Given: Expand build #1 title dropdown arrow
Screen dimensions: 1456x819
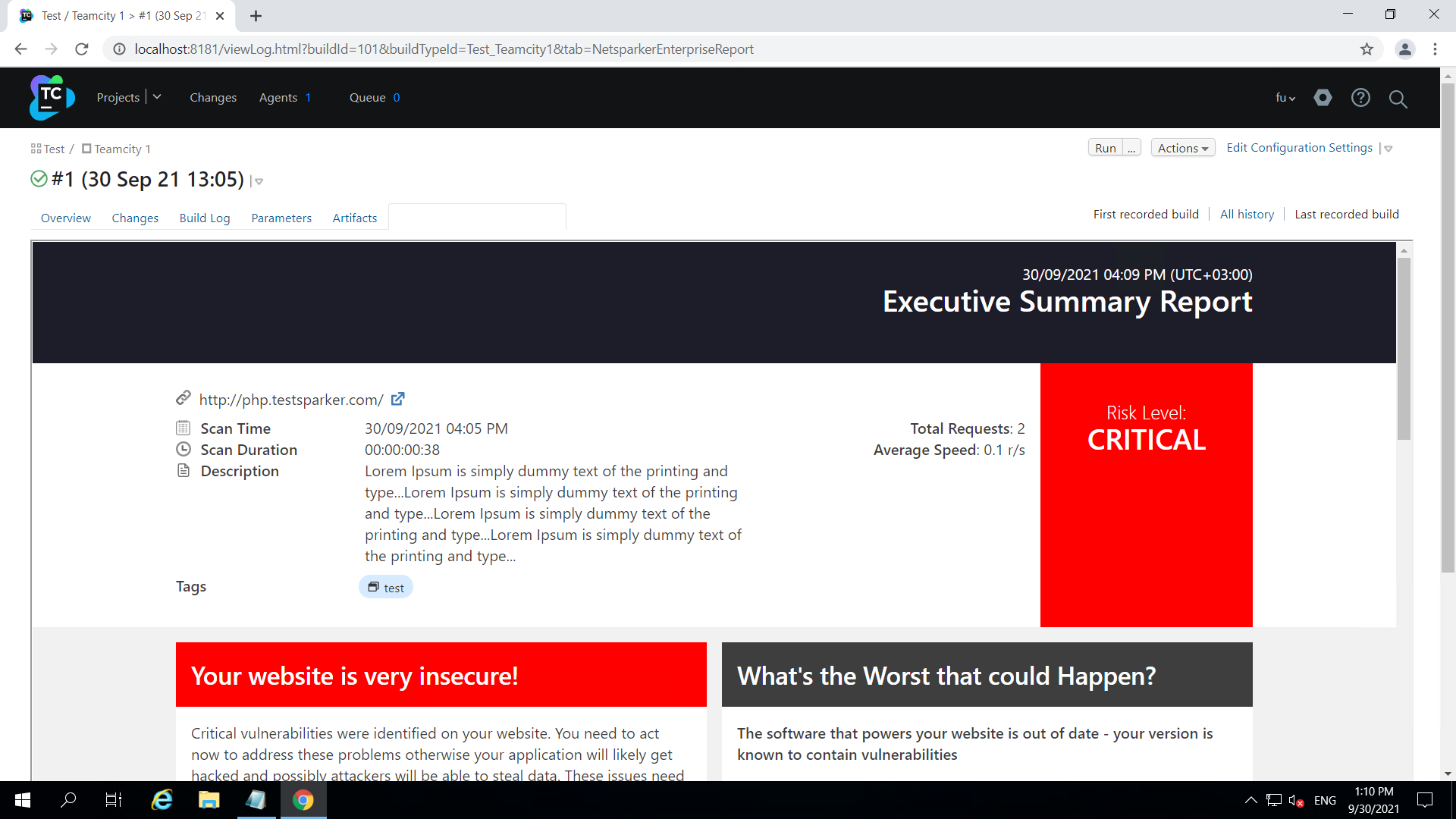Looking at the screenshot, I should click(x=259, y=181).
